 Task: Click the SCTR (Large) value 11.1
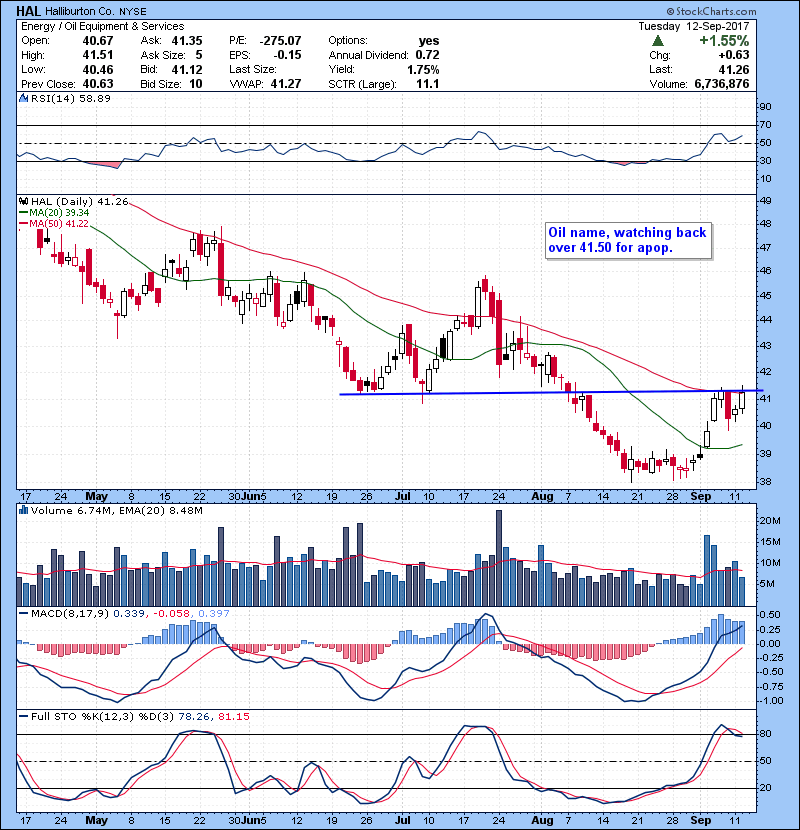(428, 84)
